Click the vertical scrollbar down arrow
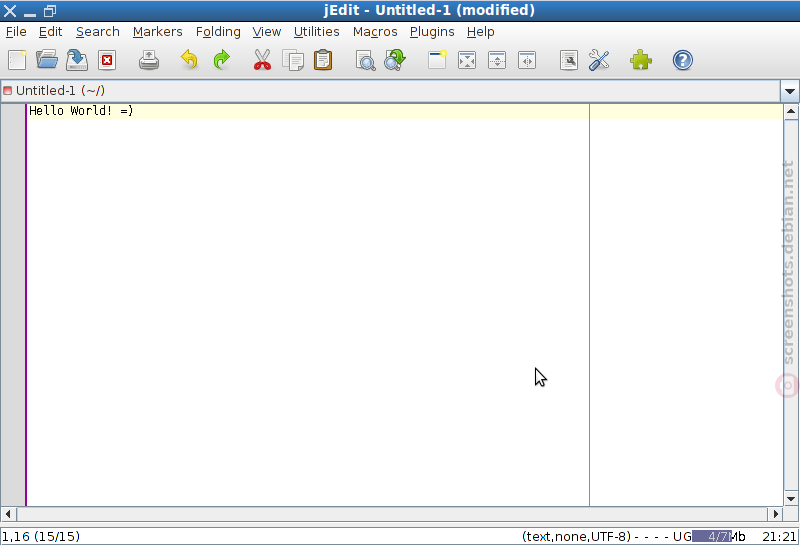The height and width of the screenshot is (546, 800). pyautogui.click(x=791, y=499)
